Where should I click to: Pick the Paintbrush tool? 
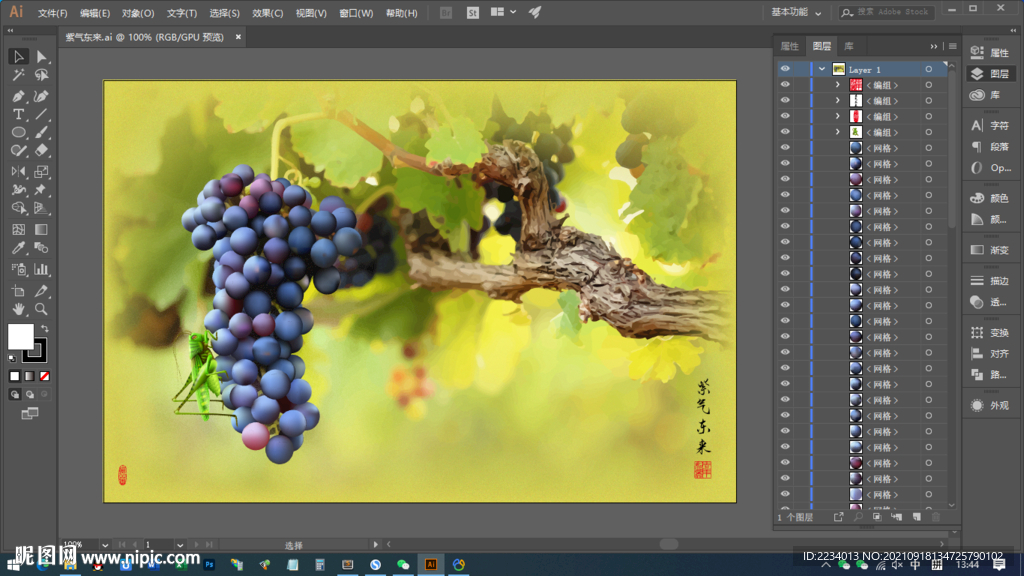pos(41,133)
